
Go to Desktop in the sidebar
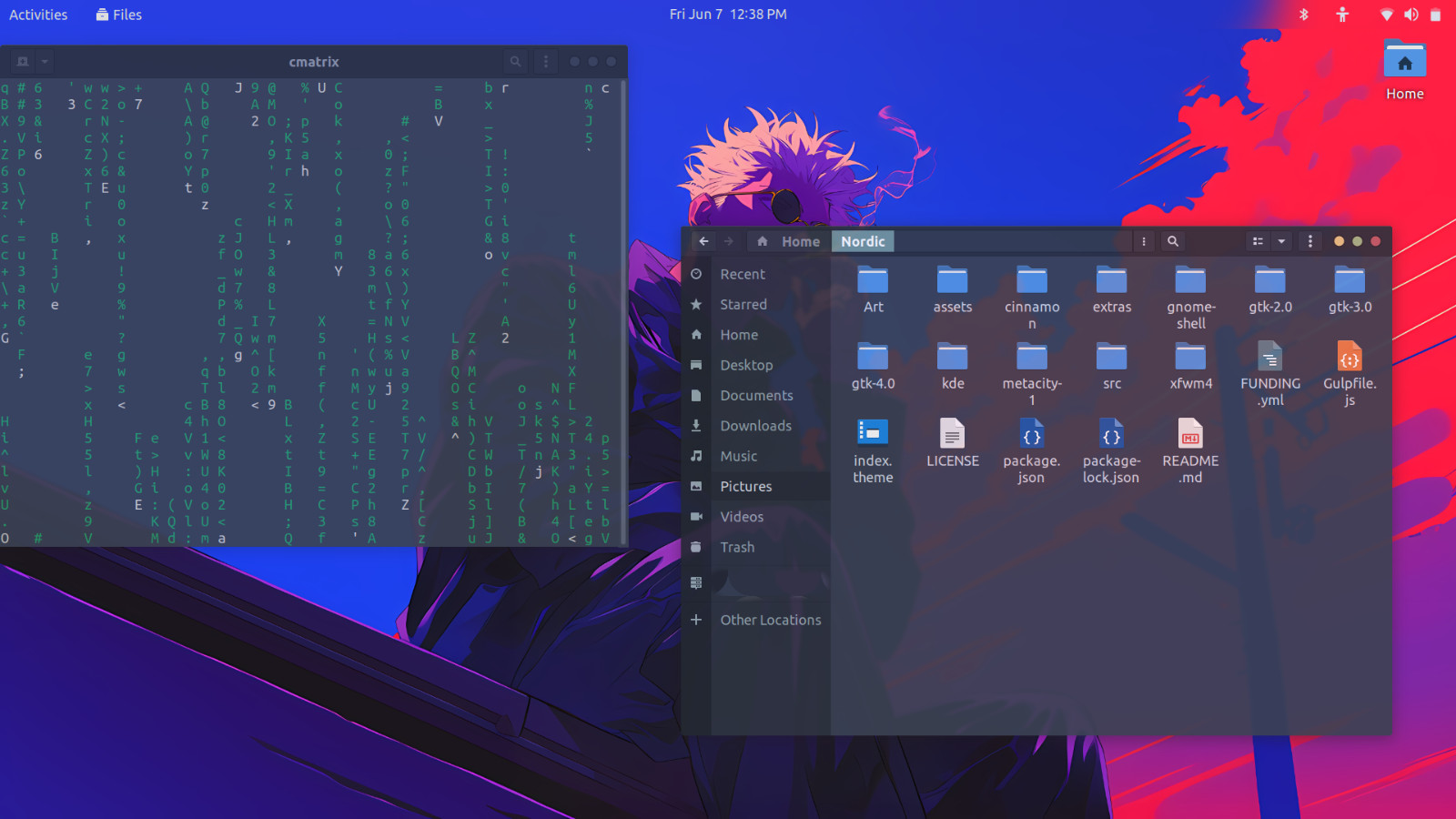[x=755, y=365]
